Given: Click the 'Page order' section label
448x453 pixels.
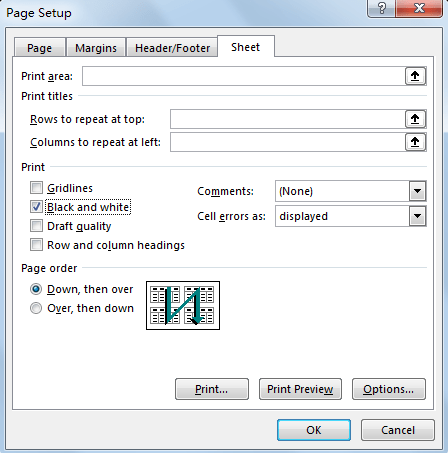Looking at the screenshot, I should 49,268.
